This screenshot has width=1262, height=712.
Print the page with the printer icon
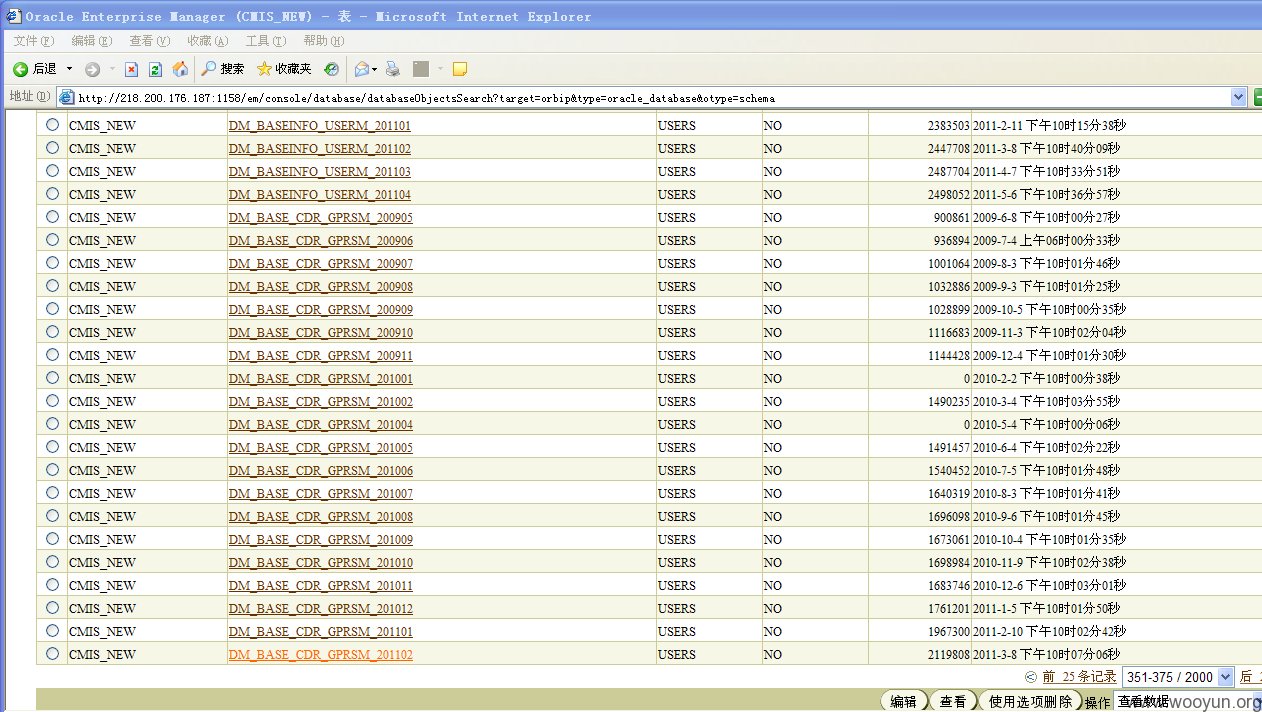[393, 69]
